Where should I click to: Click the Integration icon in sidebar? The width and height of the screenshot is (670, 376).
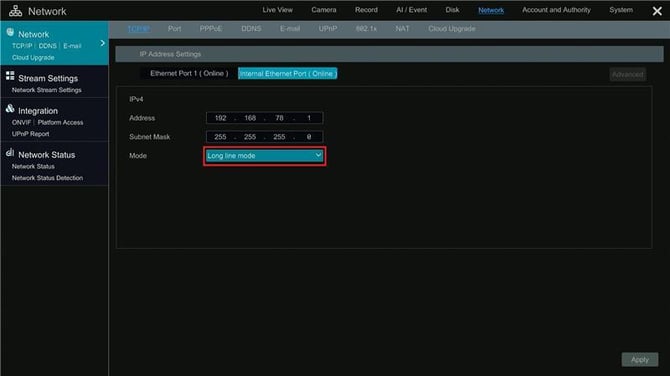click(10, 109)
